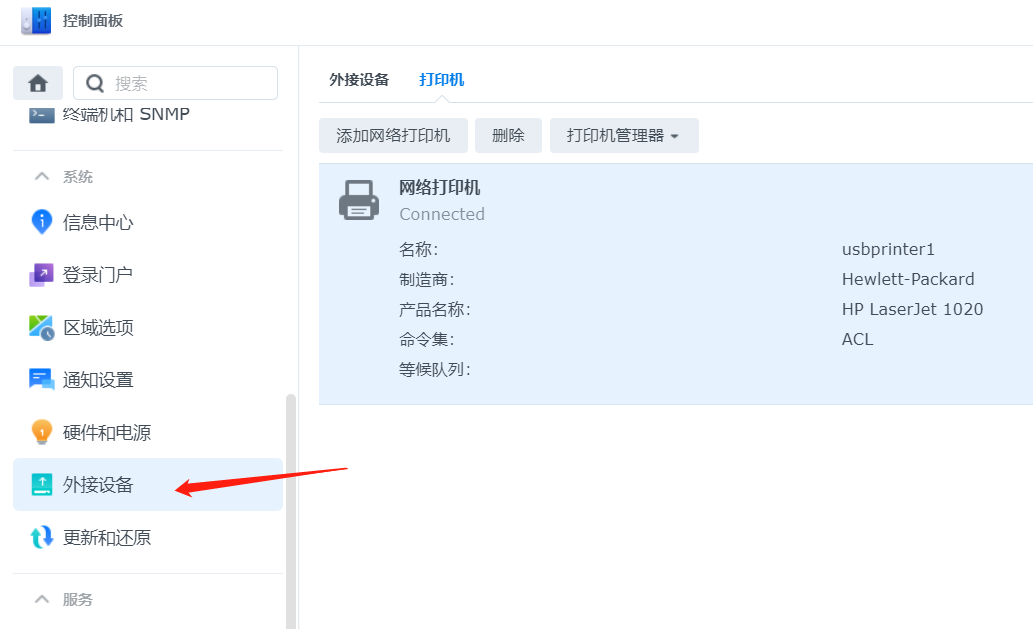Click the Control Panel app icon
Image resolution: width=1033 pixels, height=629 pixels.
[36, 21]
